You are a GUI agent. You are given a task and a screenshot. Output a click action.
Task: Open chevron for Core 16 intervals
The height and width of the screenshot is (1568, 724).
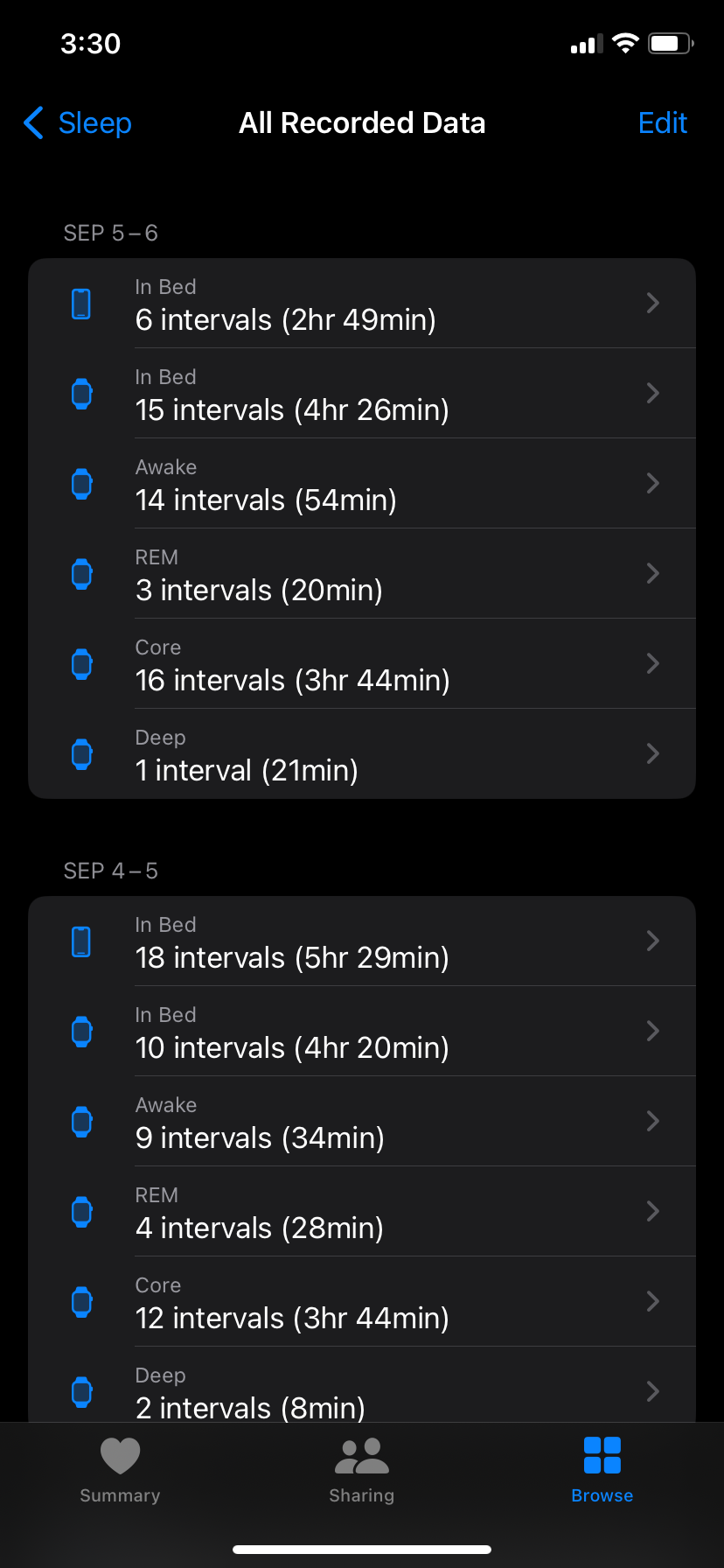652,664
